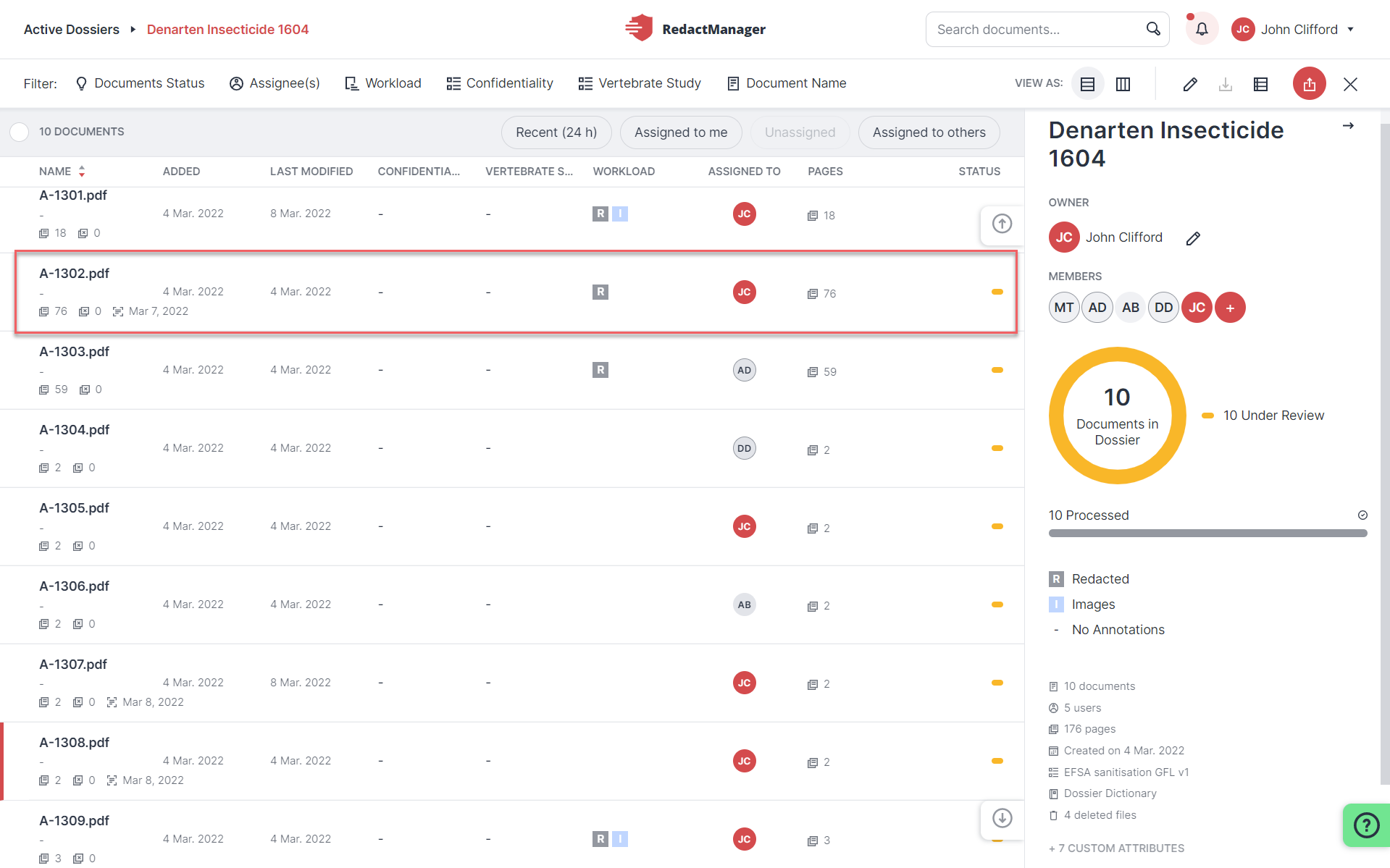Viewport: 1390px width, 868px height.
Task: Click the R workload badge on A-1303.pdf
Action: [600, 370]
